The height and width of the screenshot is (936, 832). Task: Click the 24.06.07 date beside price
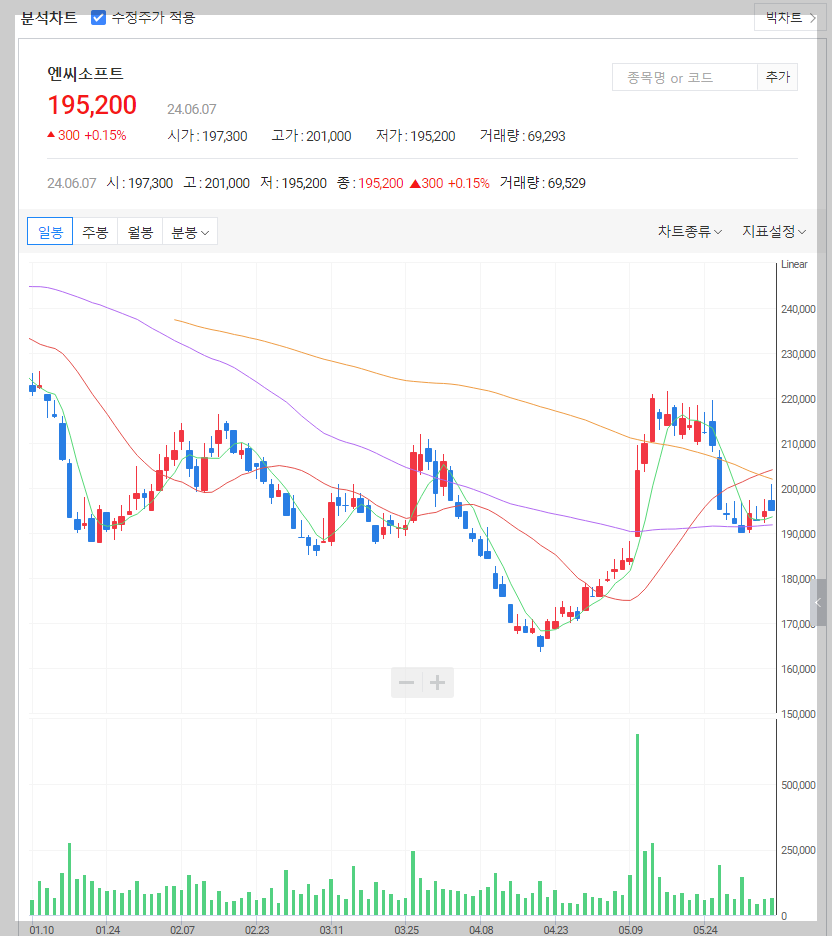pyautogui.click(x=192, y=109)
